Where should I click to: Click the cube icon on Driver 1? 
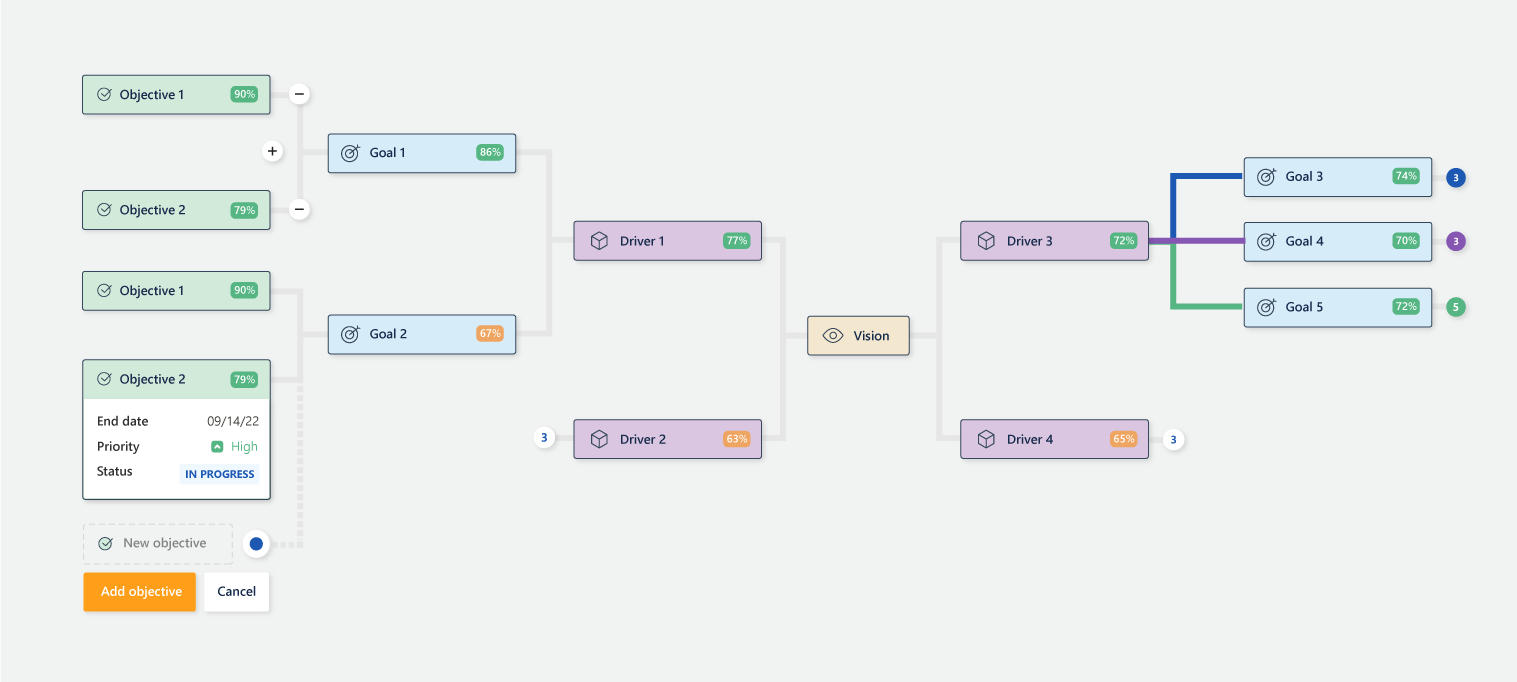599,241
